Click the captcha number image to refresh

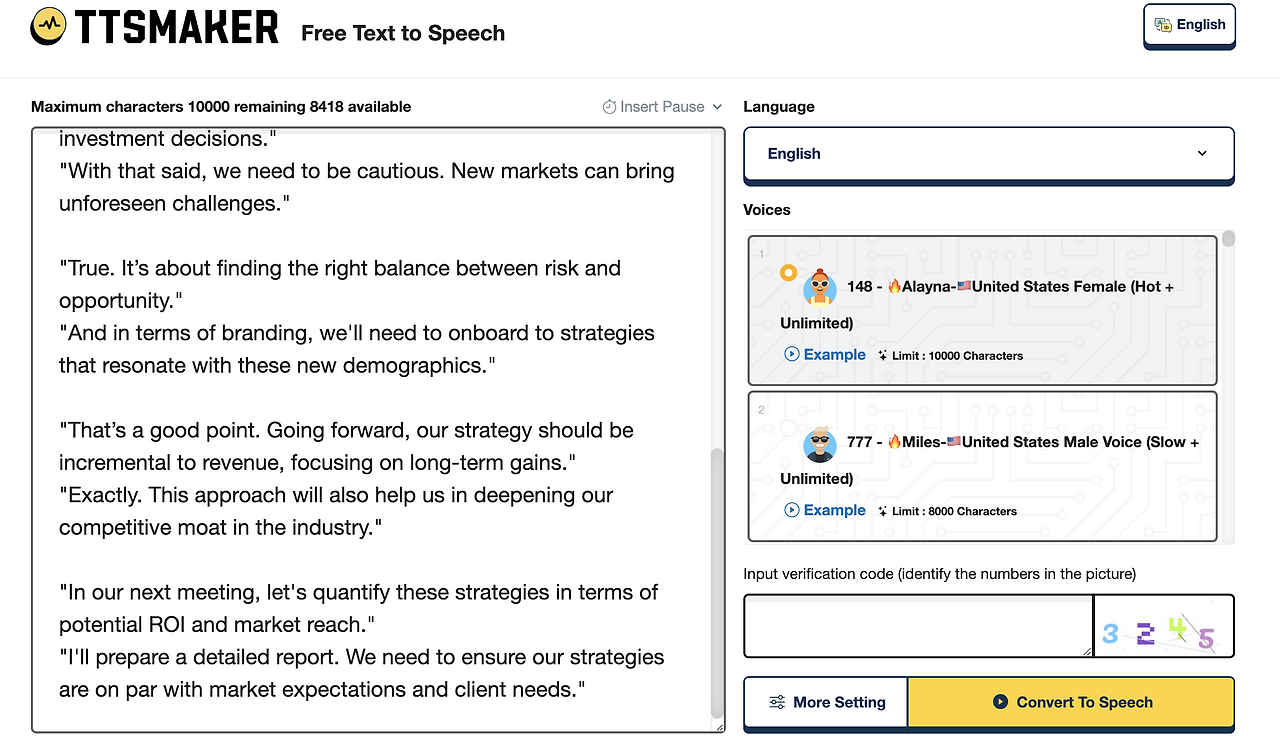1163,627
